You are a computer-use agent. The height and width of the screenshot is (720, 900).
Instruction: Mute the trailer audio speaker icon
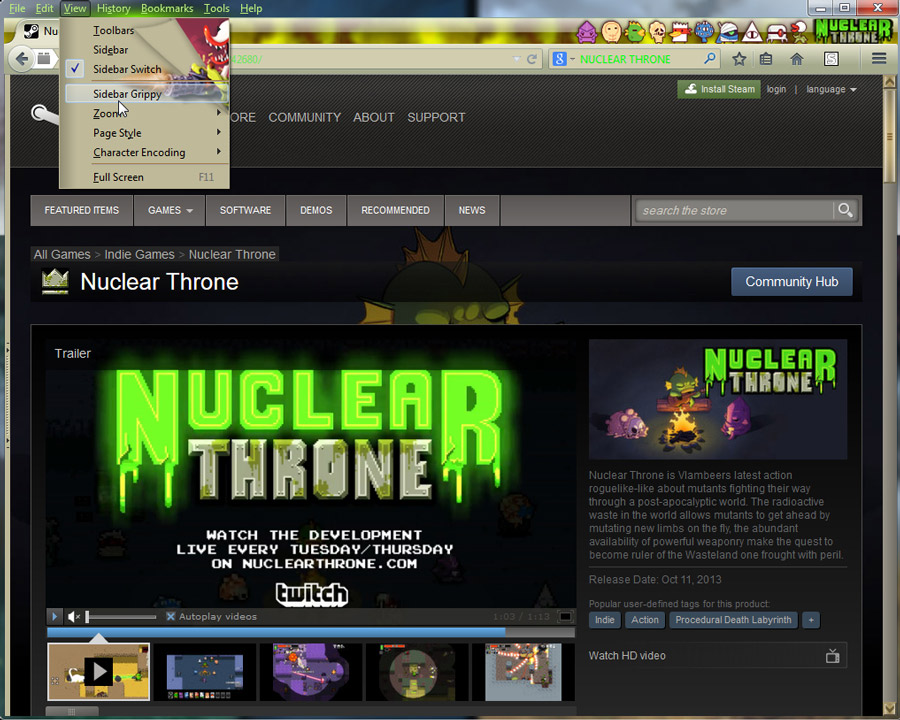click(x=73, y=617)
